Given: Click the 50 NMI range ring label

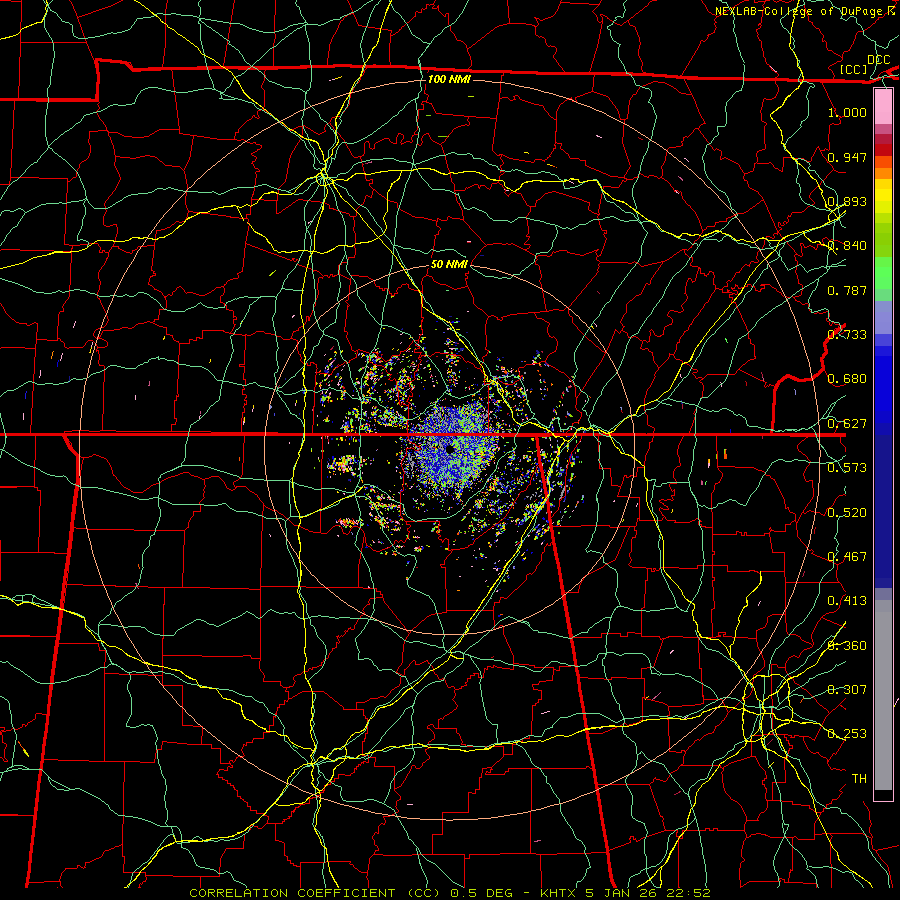Looking at the screenshot, I should (x=449, y=264).
